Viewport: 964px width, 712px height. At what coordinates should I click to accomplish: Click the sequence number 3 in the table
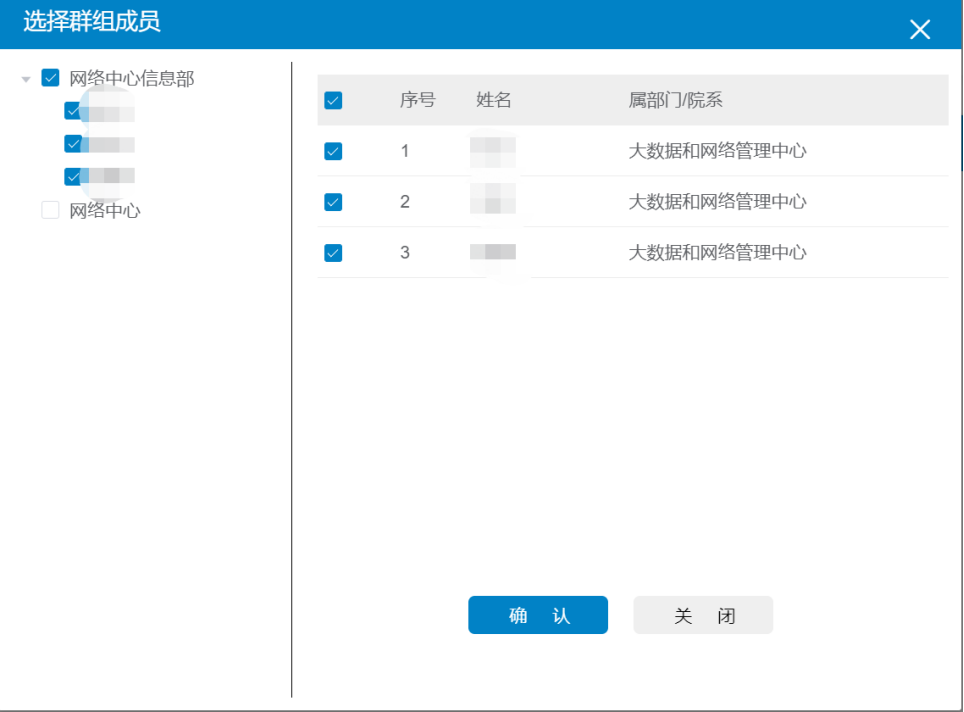point(405,253)
